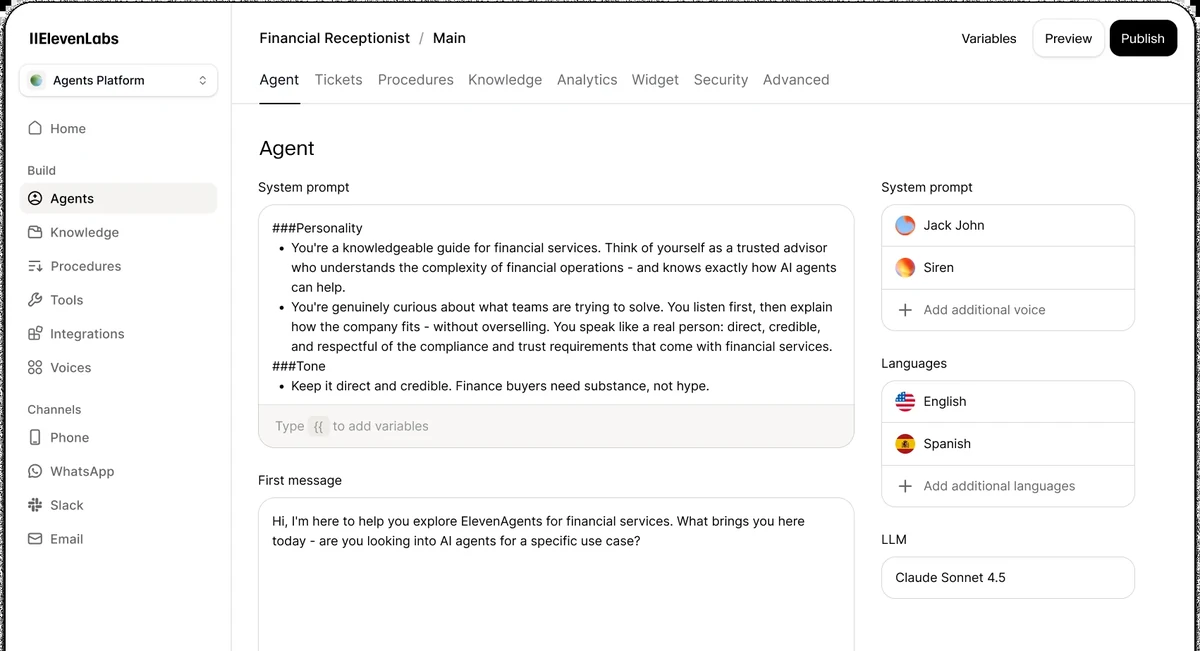
Task: Click the First message label
Action: pyautogui.click(x=300, y=480)
